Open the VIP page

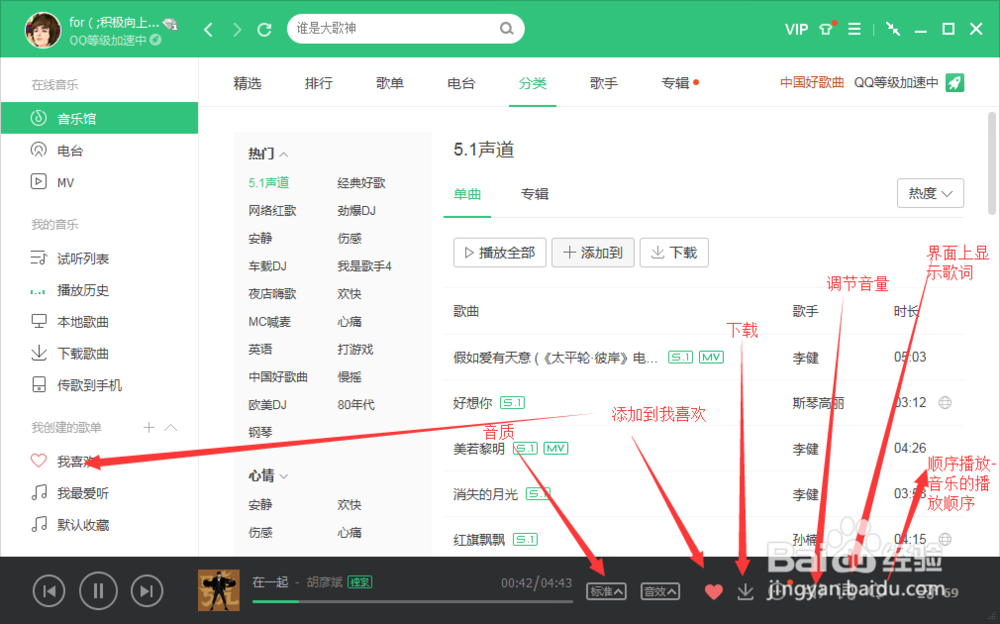pos(796,29)
